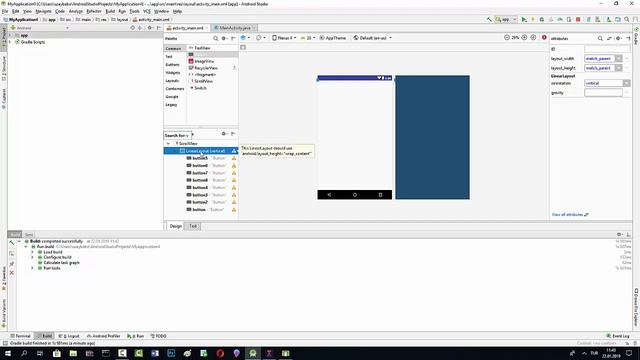Stop the running app with red square
The image size is (640, 360).
(x=578, y=19)
